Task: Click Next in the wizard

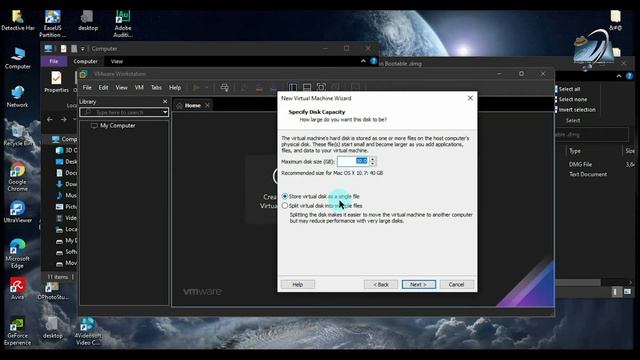Action: (418, 284)
